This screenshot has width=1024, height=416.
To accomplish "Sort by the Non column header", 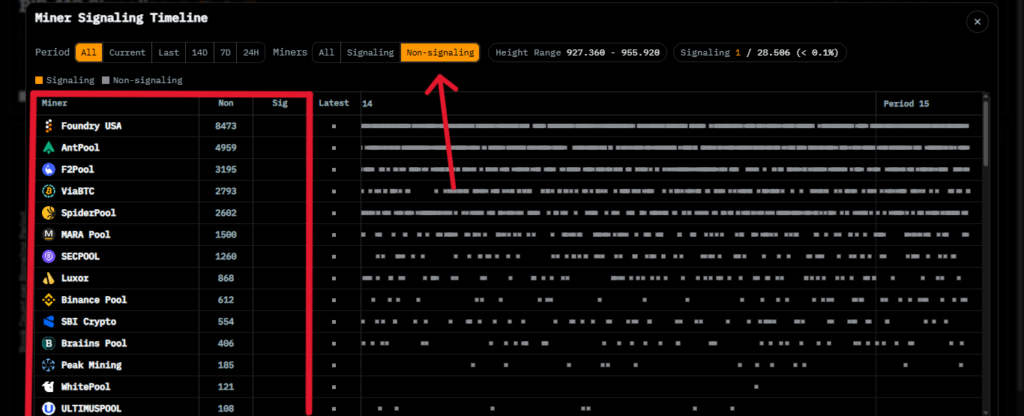I will 226,103.
